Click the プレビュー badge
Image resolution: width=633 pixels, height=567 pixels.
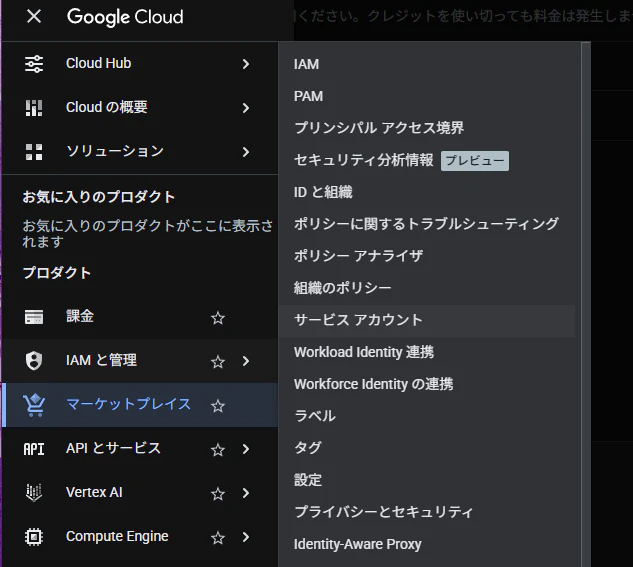pos(475,161)
